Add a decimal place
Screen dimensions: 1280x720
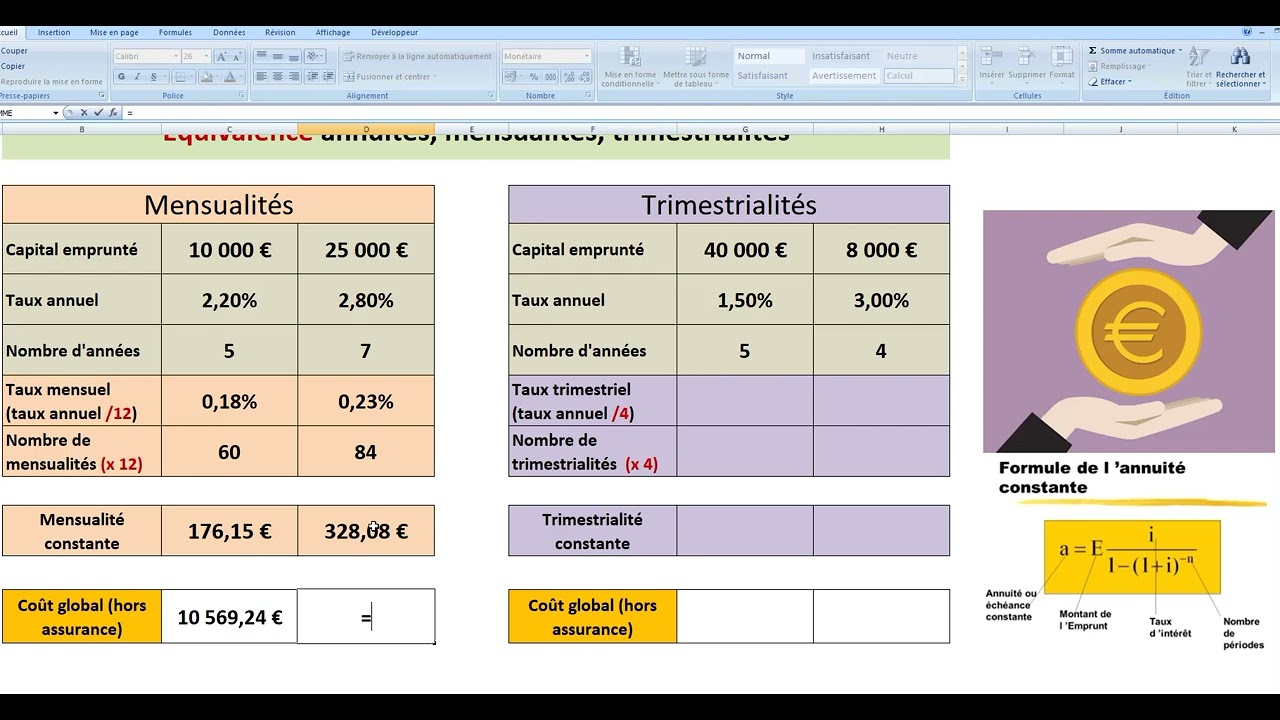(x=568, y=77)
